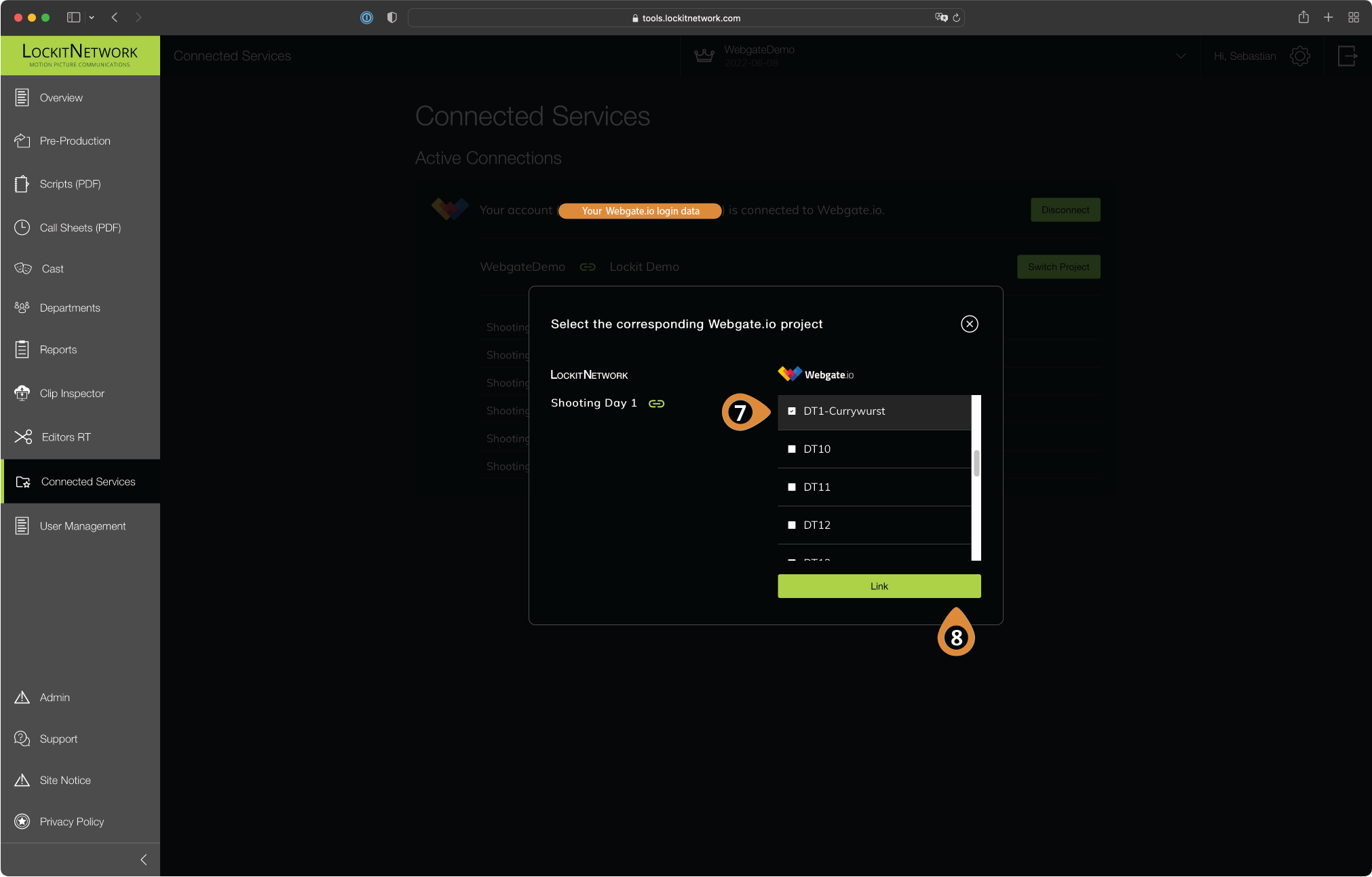Open a new Safari tab
This screenshot has height=877, width=1372.
click(1329, 18)
